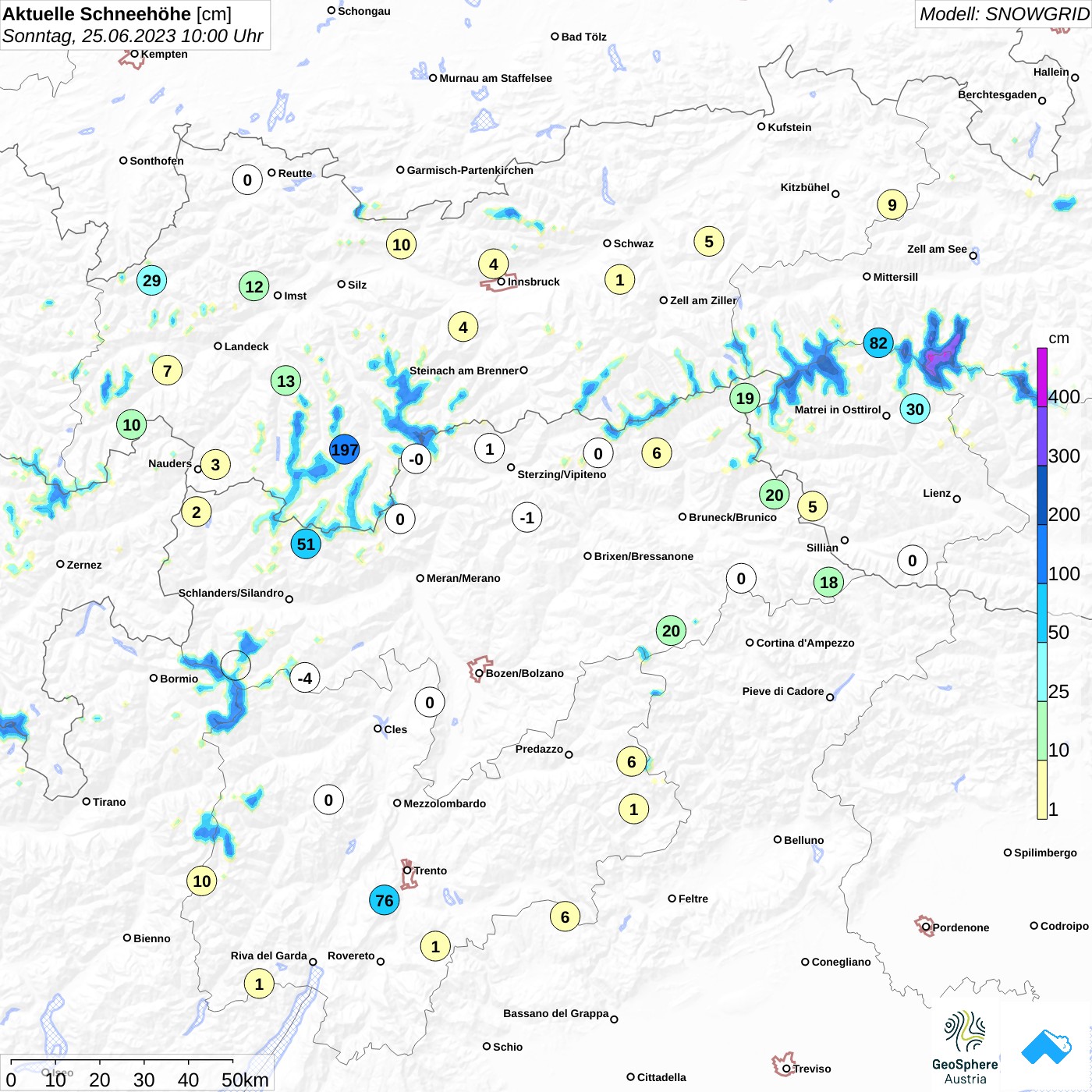Click the Steinach am Brenner label
Screen dimensions: 1092x1092
click(x=463, y=370)
